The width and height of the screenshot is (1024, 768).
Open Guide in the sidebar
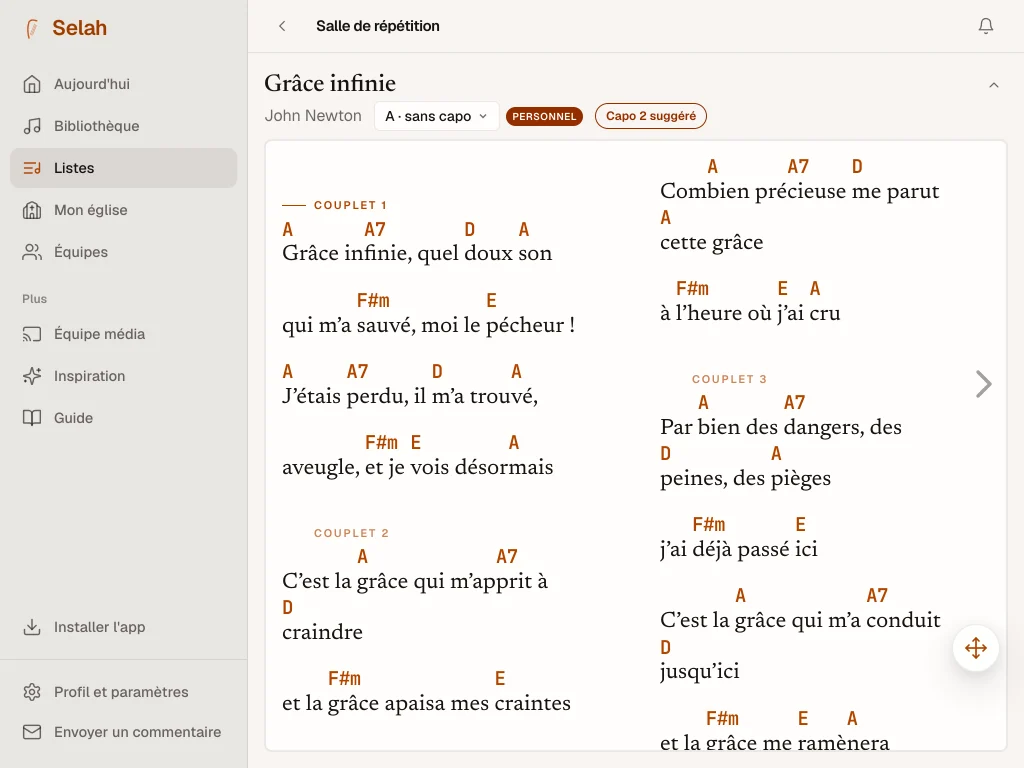(123, 418)
